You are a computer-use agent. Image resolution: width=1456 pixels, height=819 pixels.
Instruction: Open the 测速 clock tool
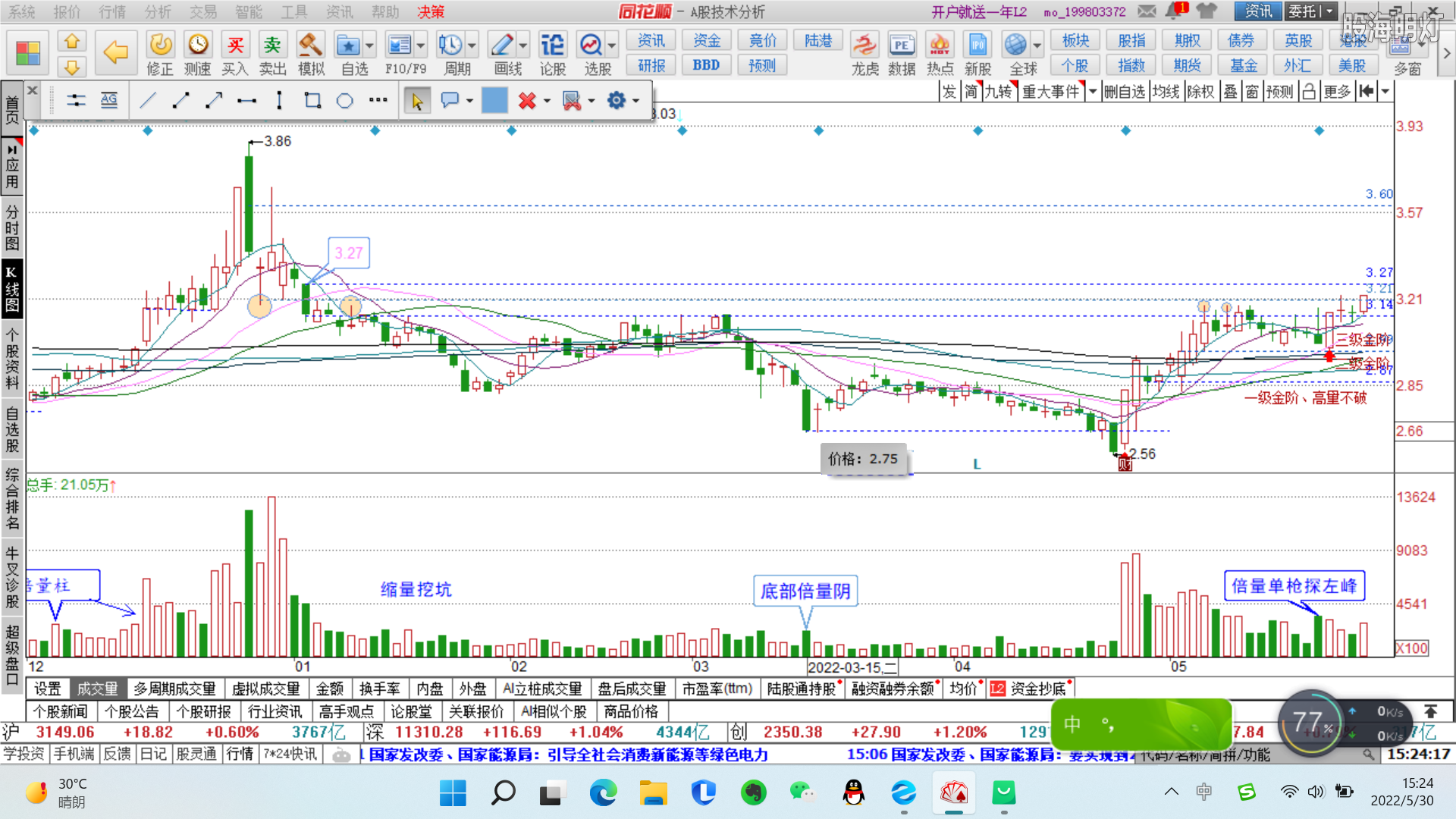click(198, 45)
